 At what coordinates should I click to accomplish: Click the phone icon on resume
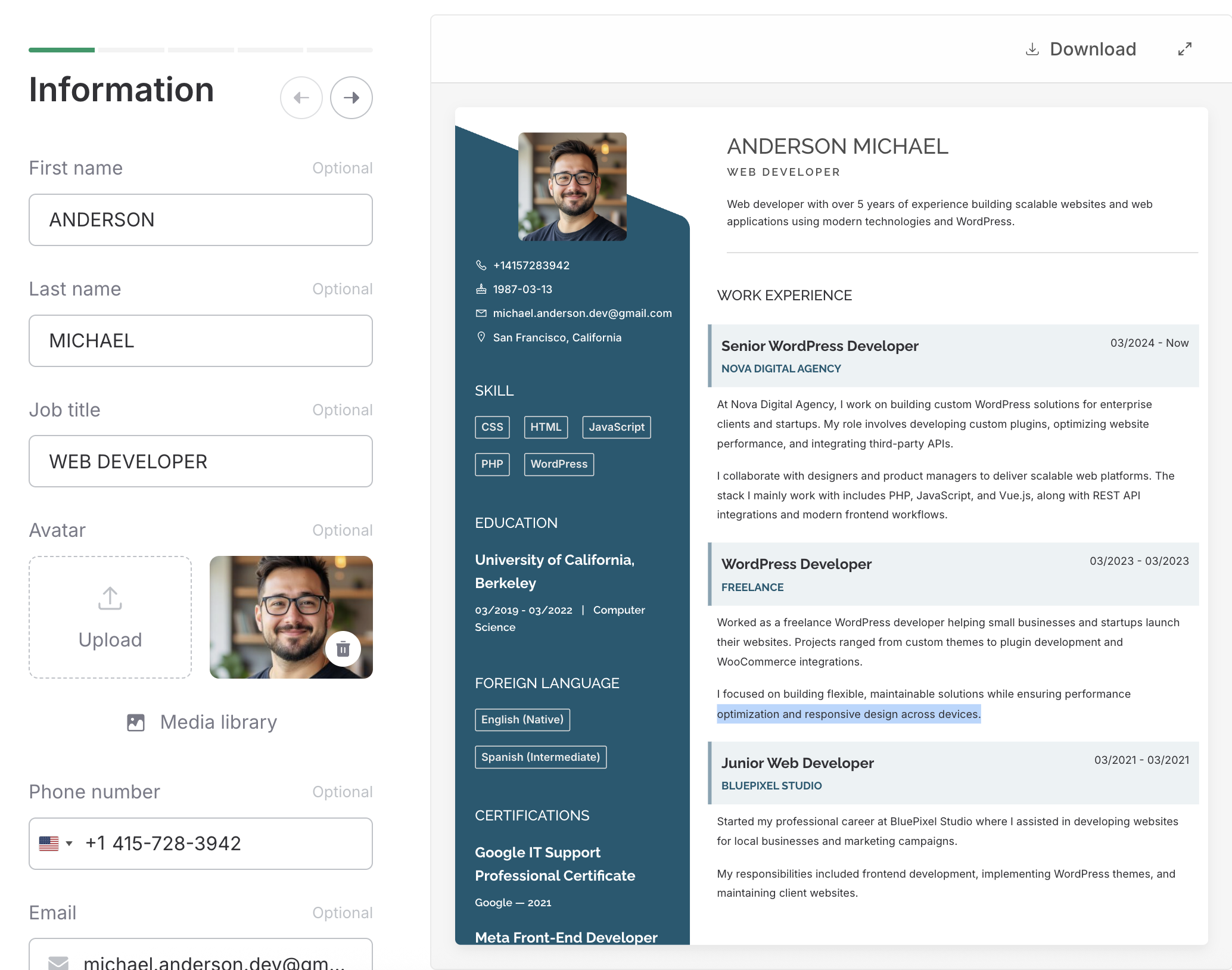(481, 265)
